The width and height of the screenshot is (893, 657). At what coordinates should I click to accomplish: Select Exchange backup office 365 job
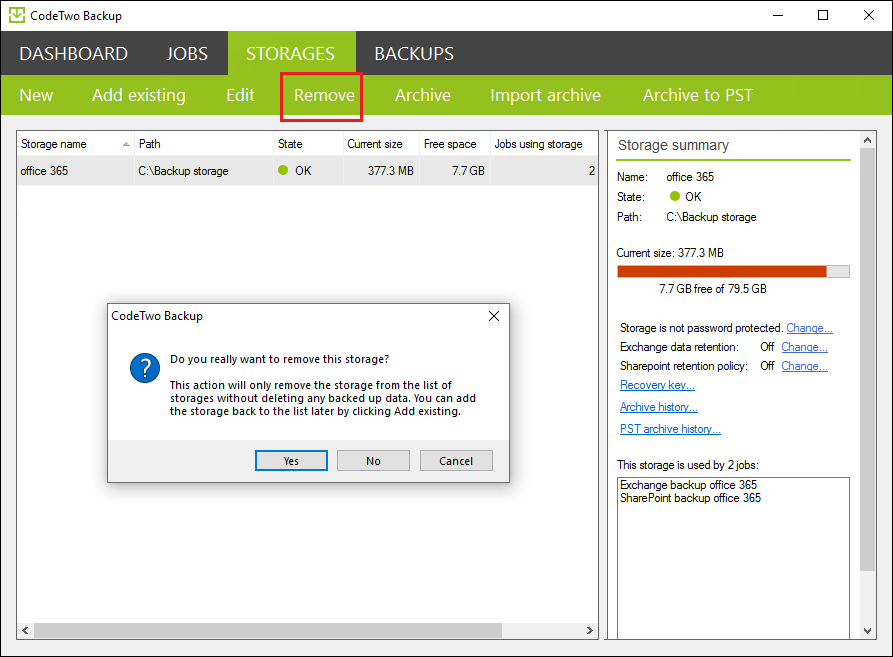pos(689,485)
